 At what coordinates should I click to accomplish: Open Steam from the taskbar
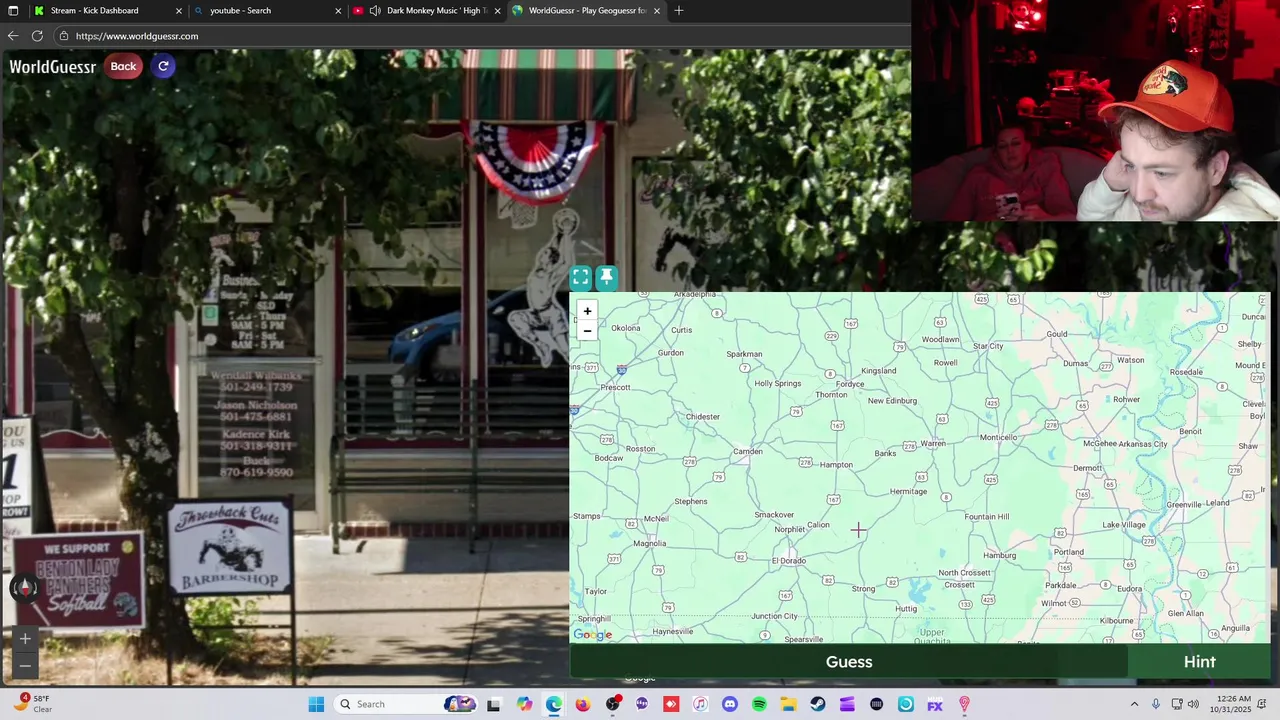[x=817, y=704]
